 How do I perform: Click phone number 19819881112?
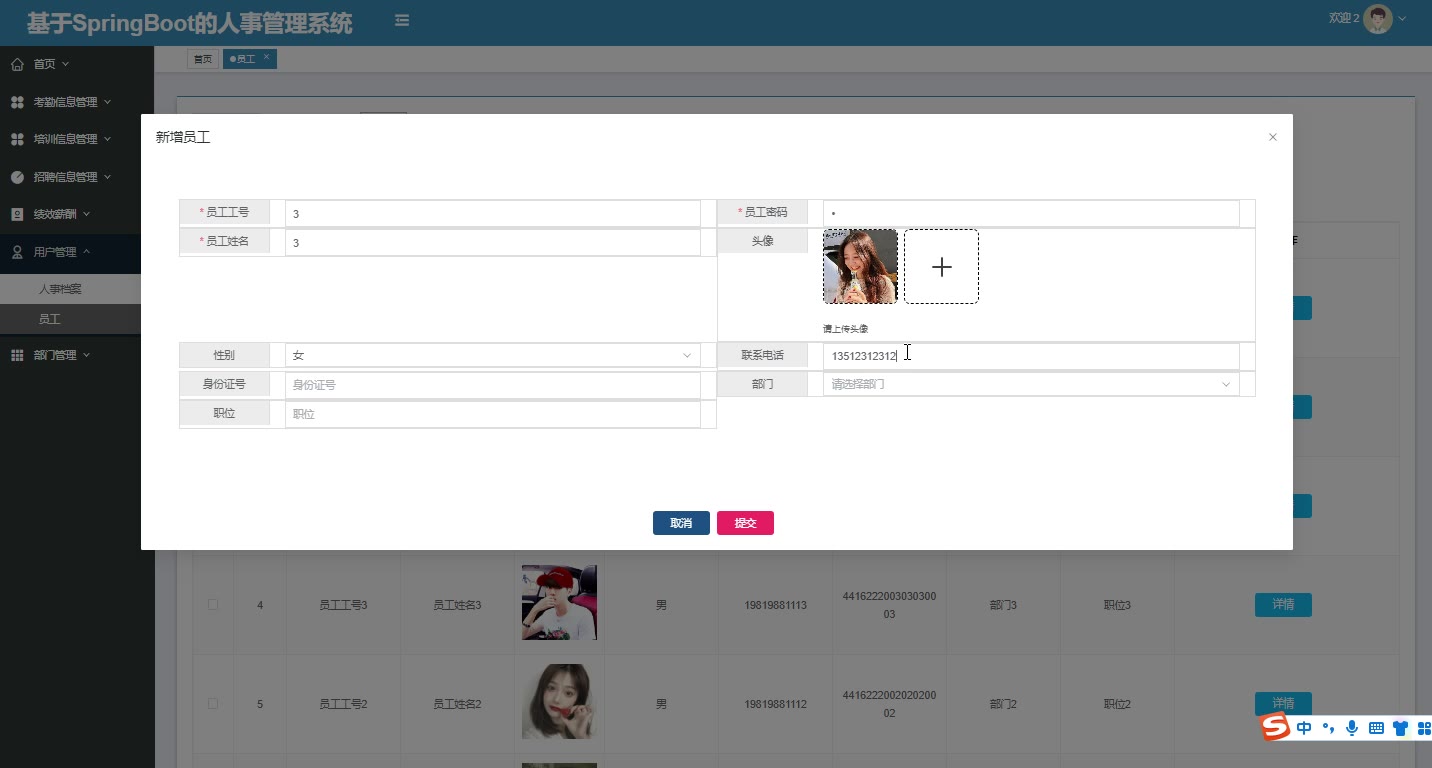[775, 704]
